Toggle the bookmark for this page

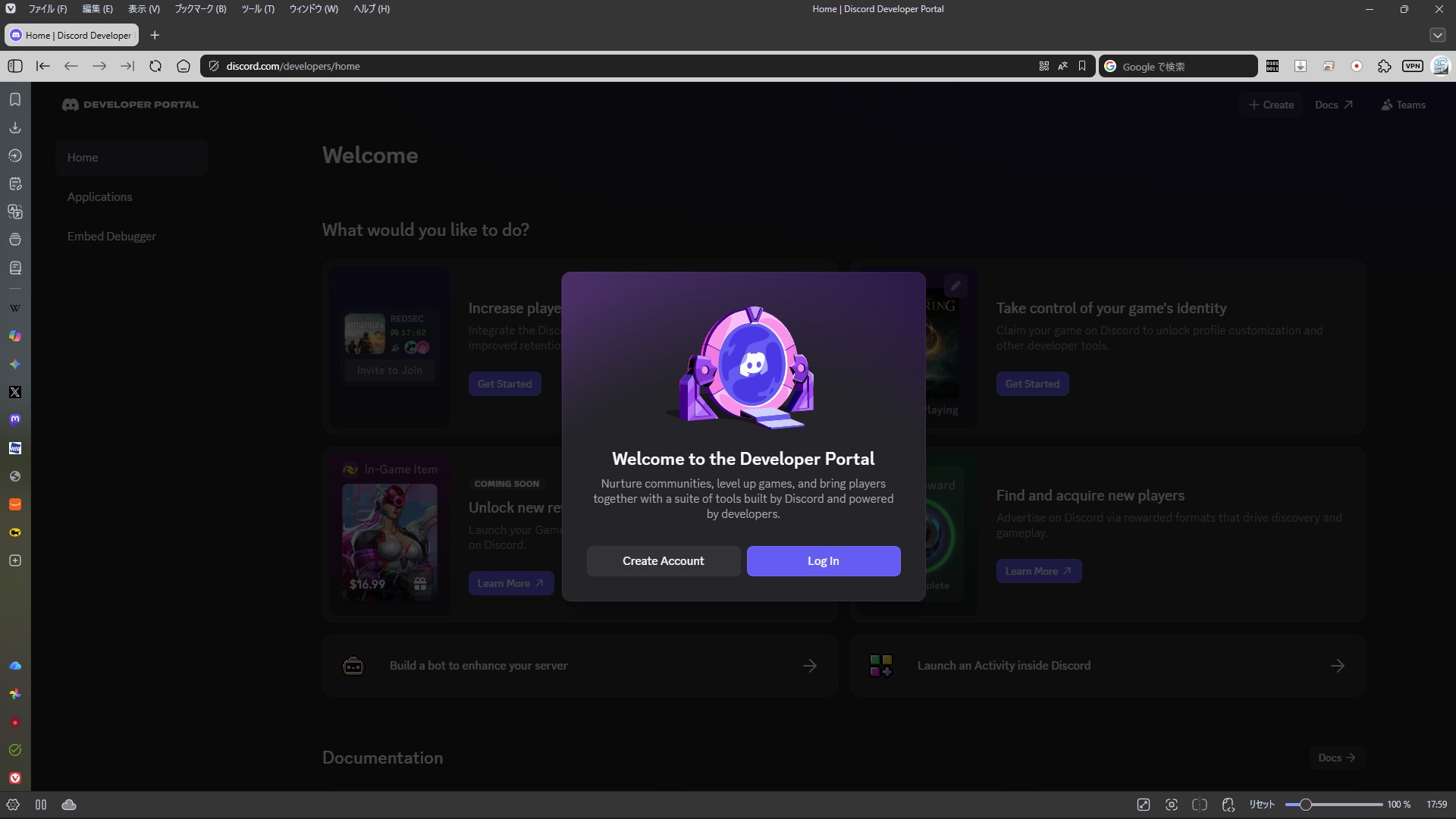(x=1082, y=66)
